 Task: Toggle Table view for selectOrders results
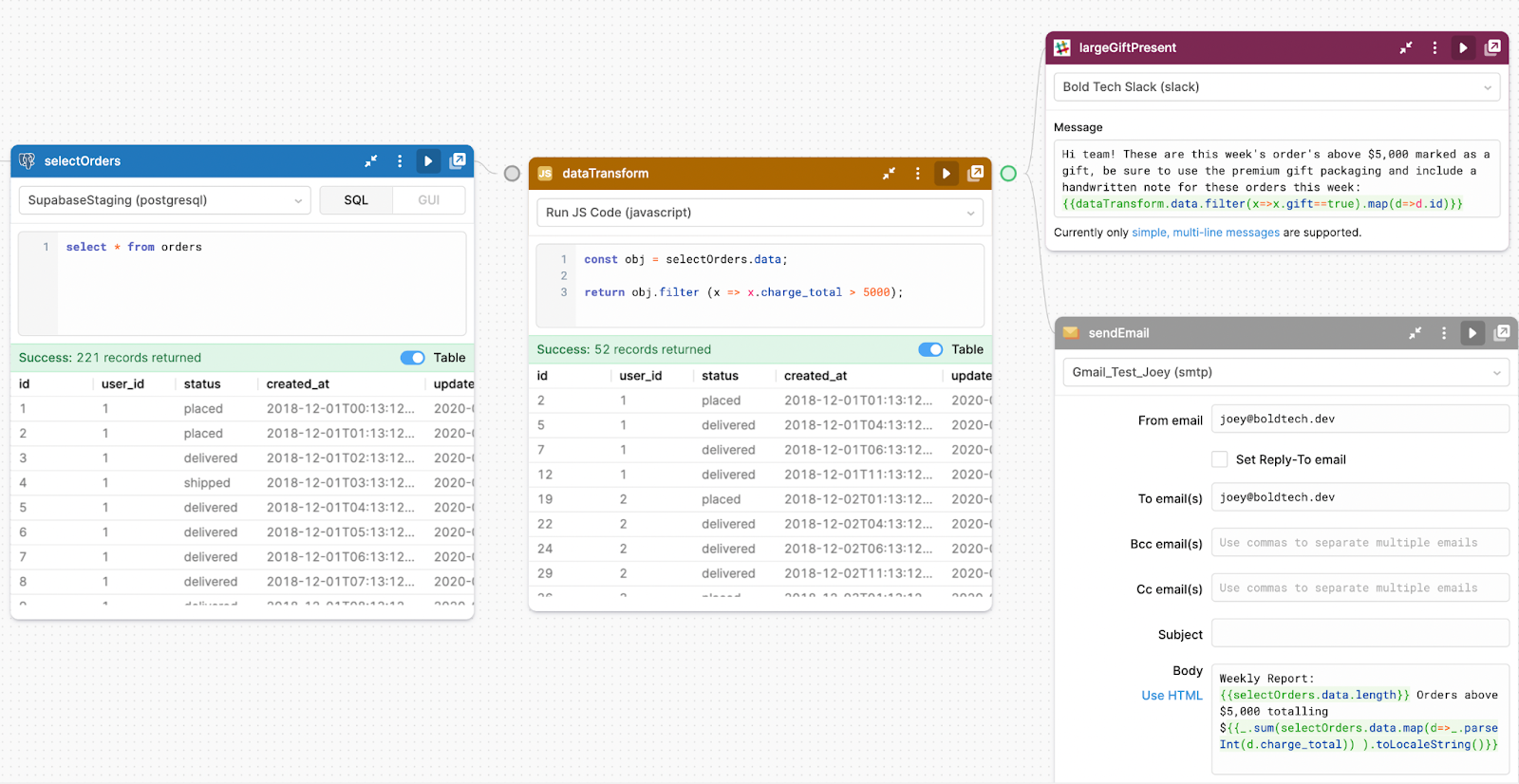click(413, 358)
